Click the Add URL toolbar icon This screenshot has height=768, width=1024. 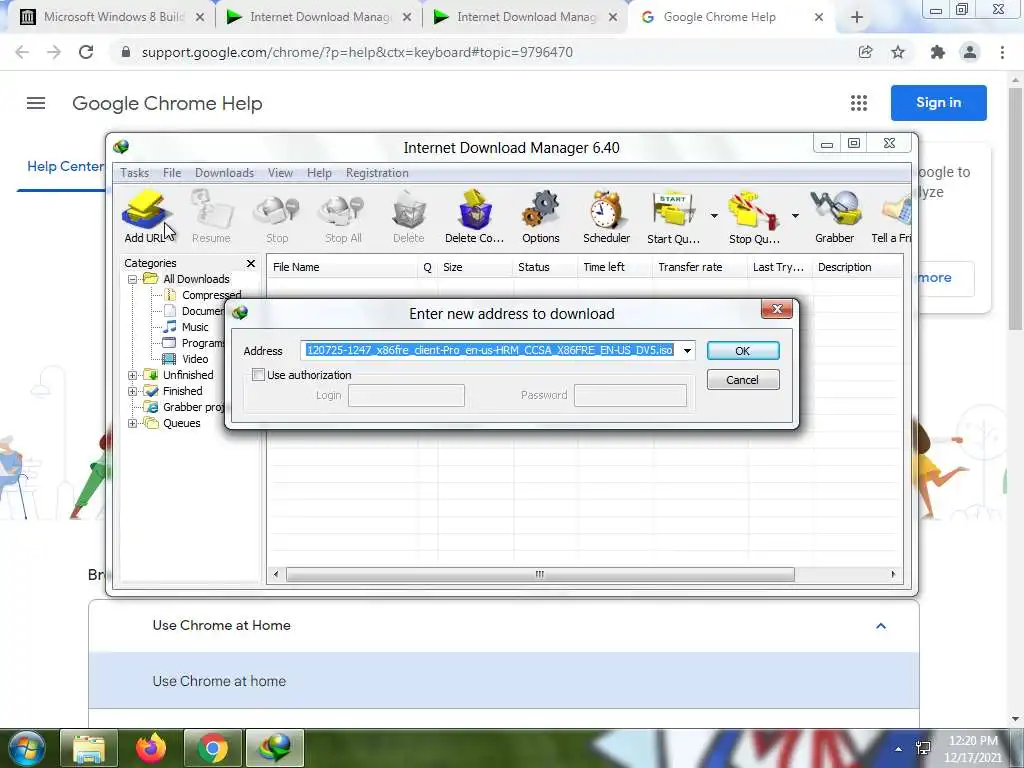tap(145, 217)
